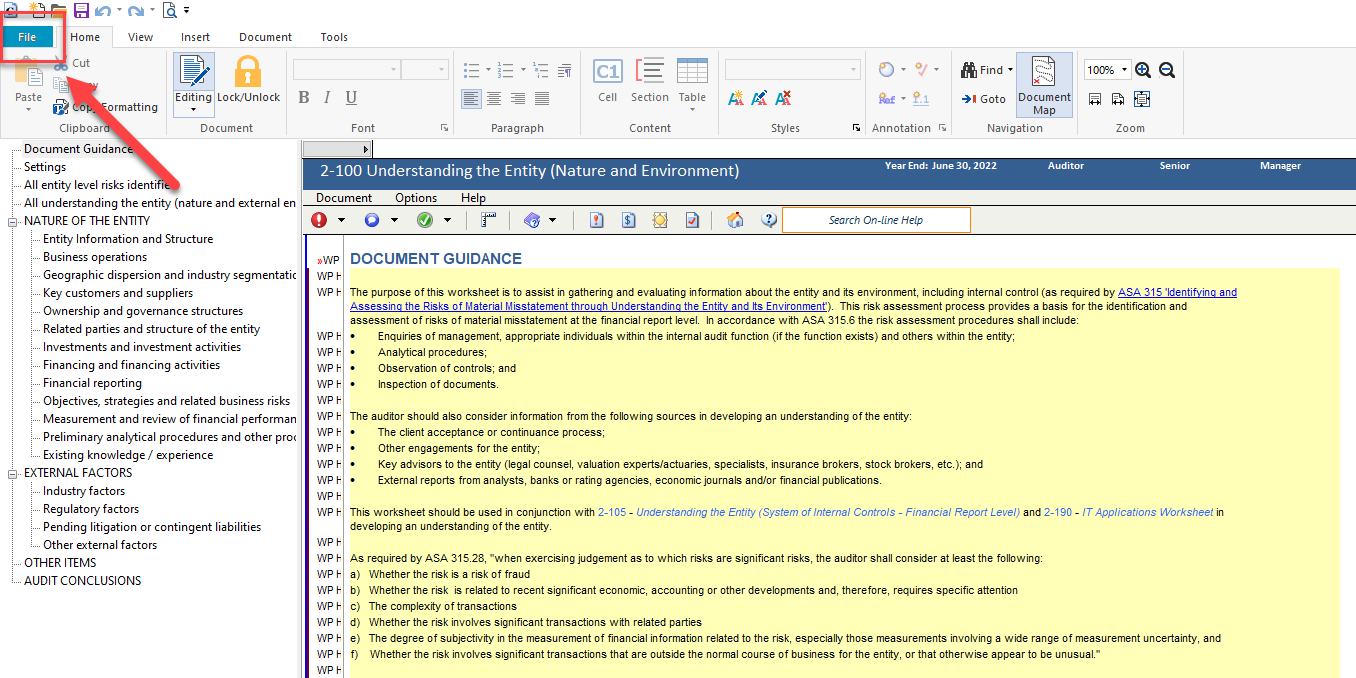This screenshot has width=1356, height=678.
Task: Open the Styles group dialog launcher
Action: click(856, 128)
